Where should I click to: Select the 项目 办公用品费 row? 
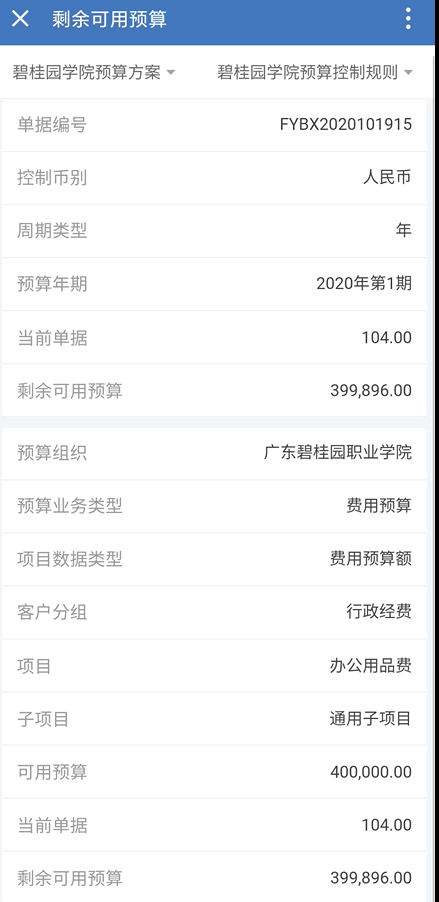tap(214, 666)
